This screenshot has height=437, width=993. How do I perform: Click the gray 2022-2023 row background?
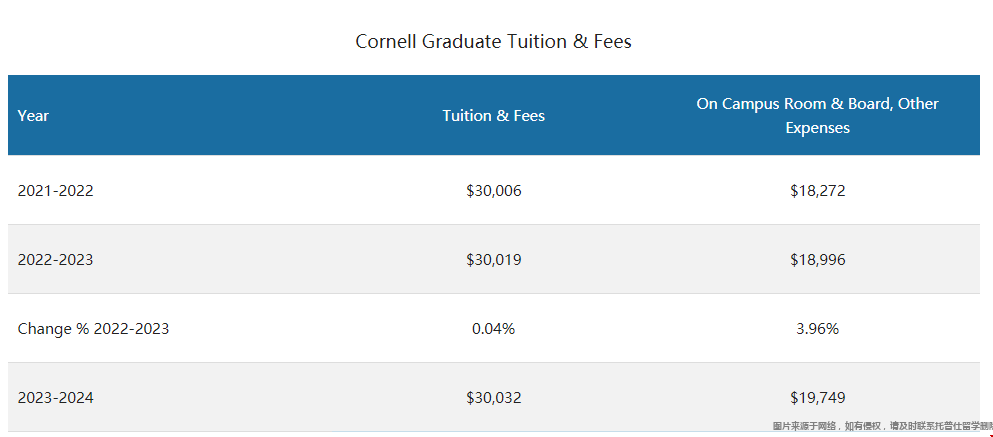493,259
